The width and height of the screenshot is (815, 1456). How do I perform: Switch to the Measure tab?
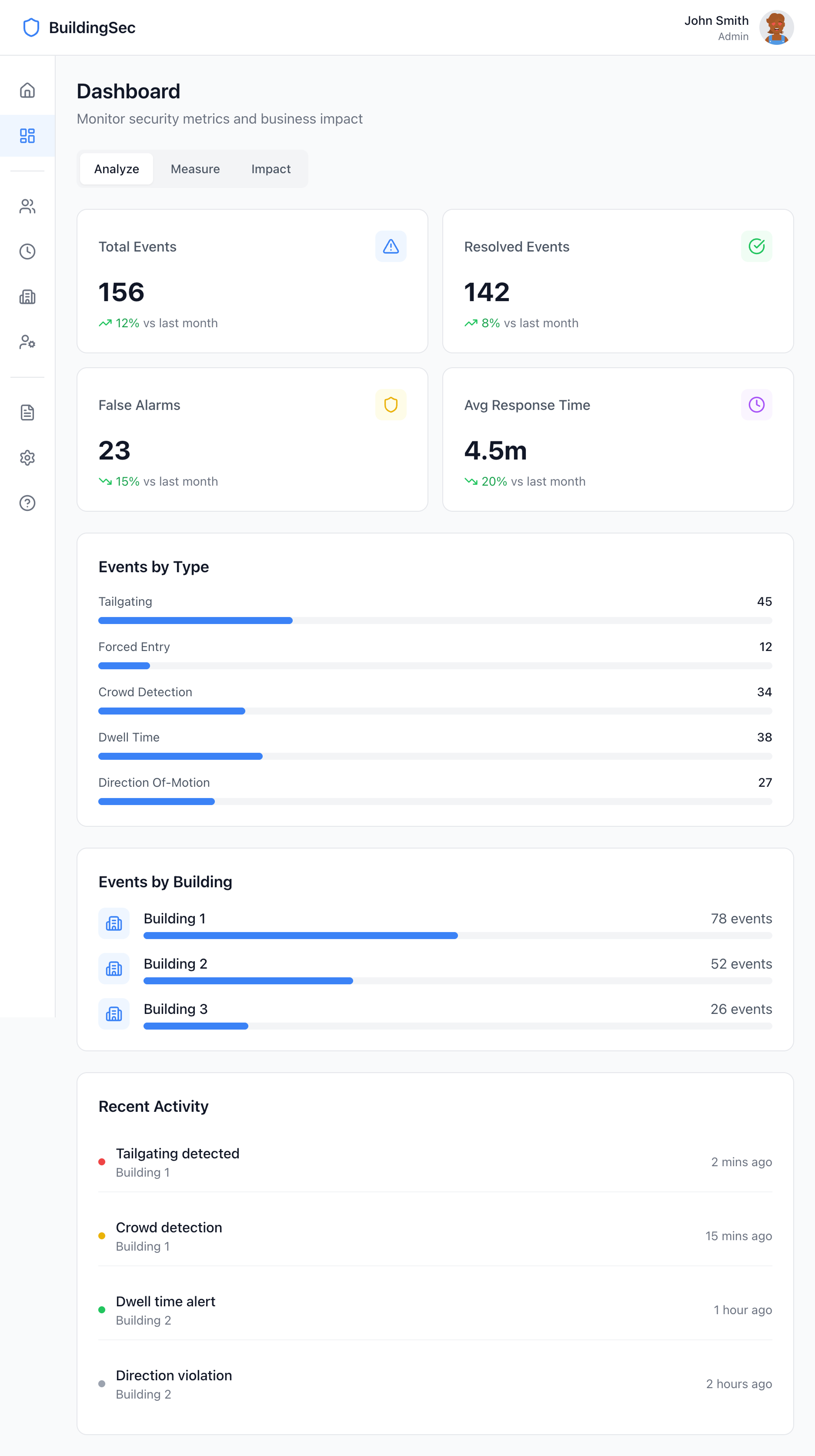195,169
